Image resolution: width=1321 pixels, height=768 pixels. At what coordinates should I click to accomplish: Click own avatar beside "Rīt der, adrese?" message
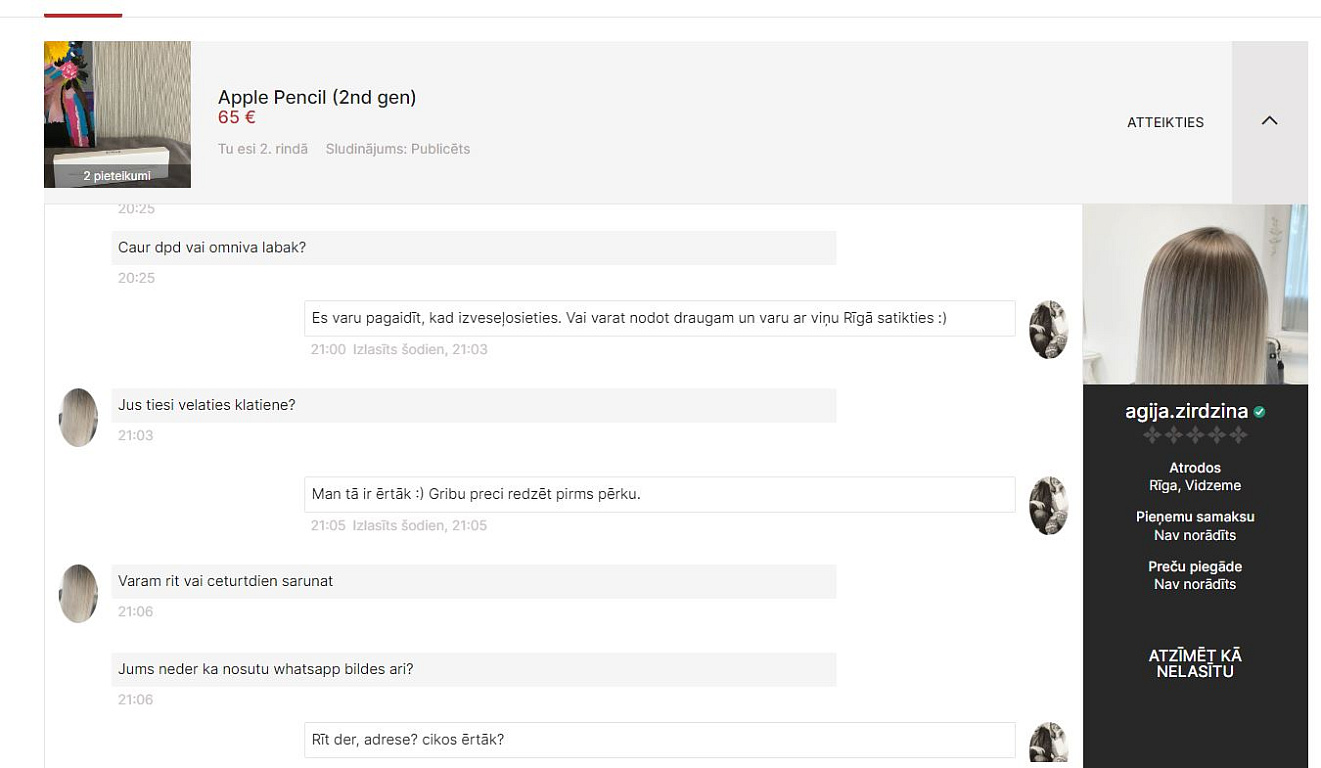[1048, 745]
